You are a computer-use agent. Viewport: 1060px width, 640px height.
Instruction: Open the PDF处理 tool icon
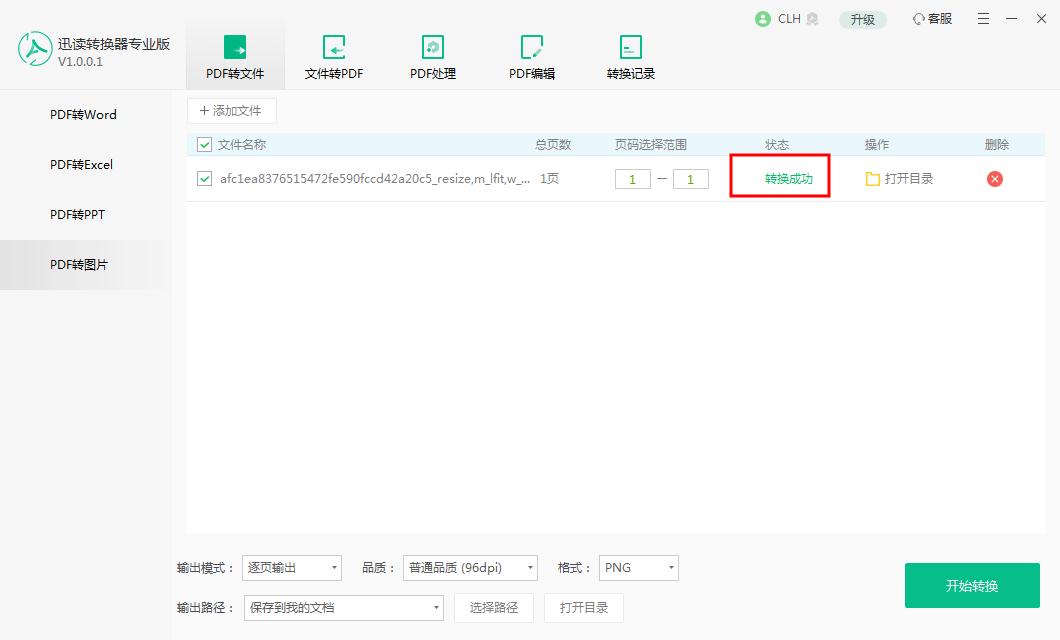point(432,47)
